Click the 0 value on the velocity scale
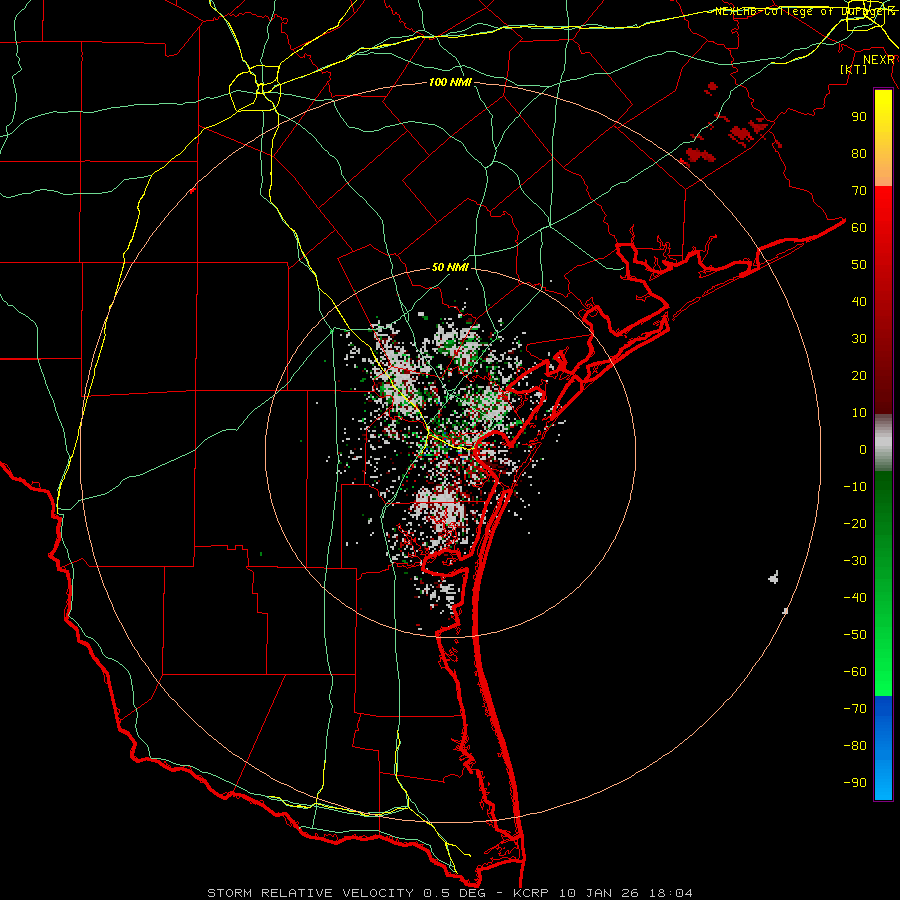Screen dimensions: 900x900 863,449
